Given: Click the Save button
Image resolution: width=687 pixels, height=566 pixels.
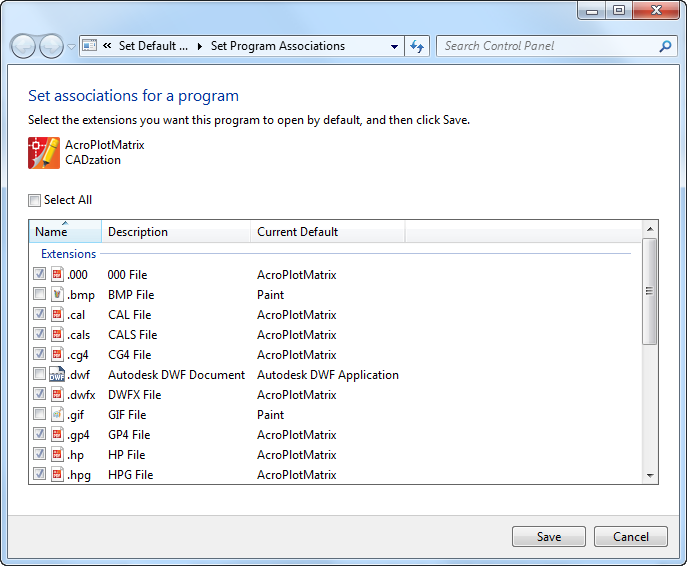Looking at the screenshot, I should tap(549, 536).
